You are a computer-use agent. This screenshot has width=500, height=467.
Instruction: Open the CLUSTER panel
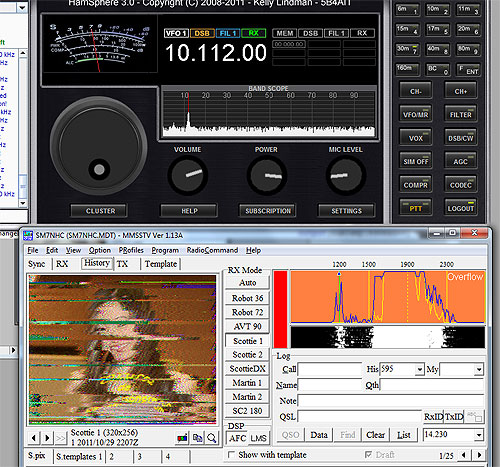coord(99,211)
